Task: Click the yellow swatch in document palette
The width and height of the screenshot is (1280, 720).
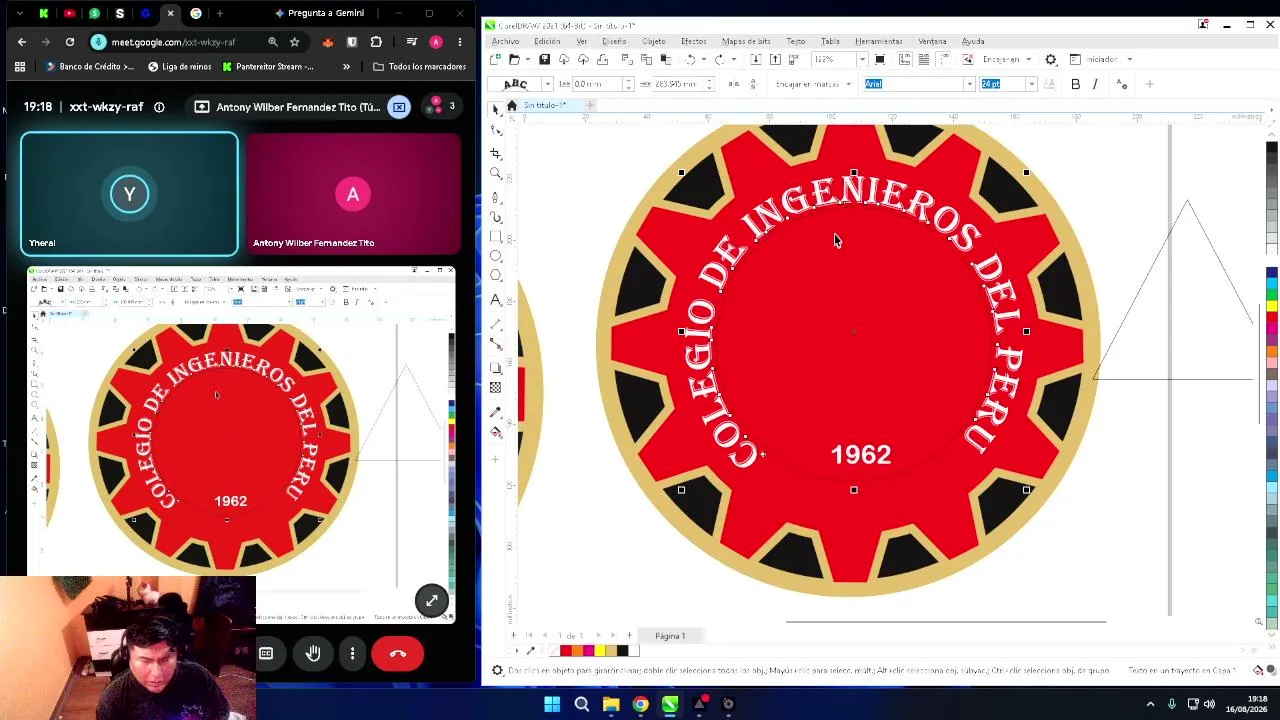Action: tap(600, 651)
